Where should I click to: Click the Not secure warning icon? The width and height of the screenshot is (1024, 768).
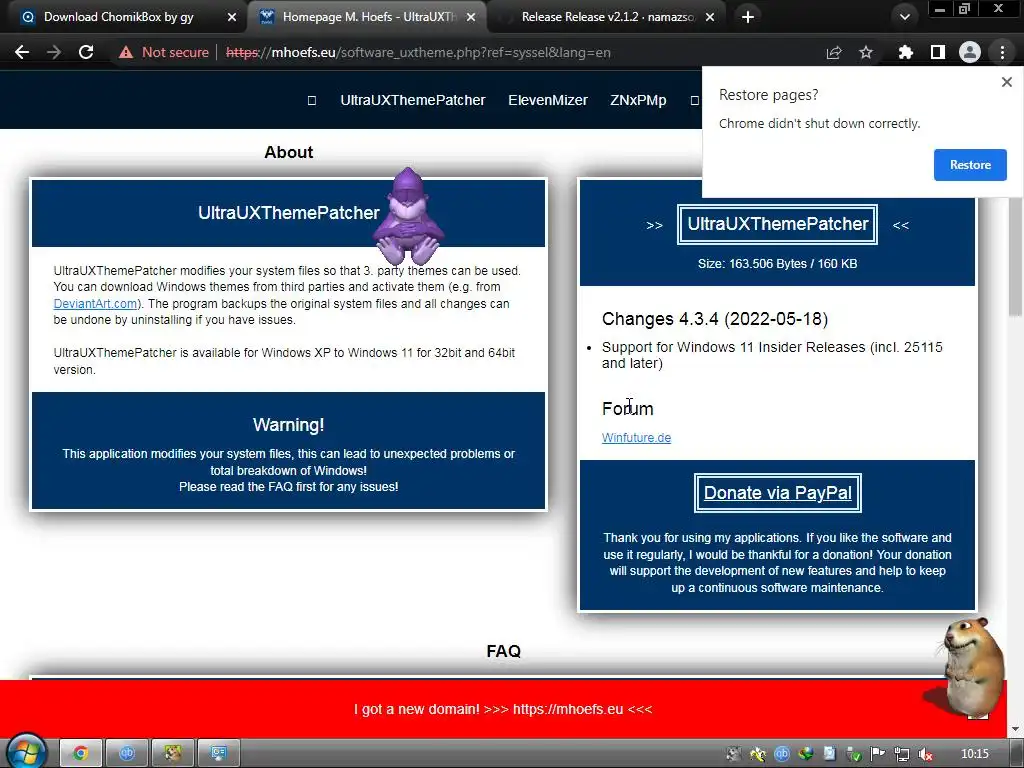pyautogui.click(x=126, y=52)
